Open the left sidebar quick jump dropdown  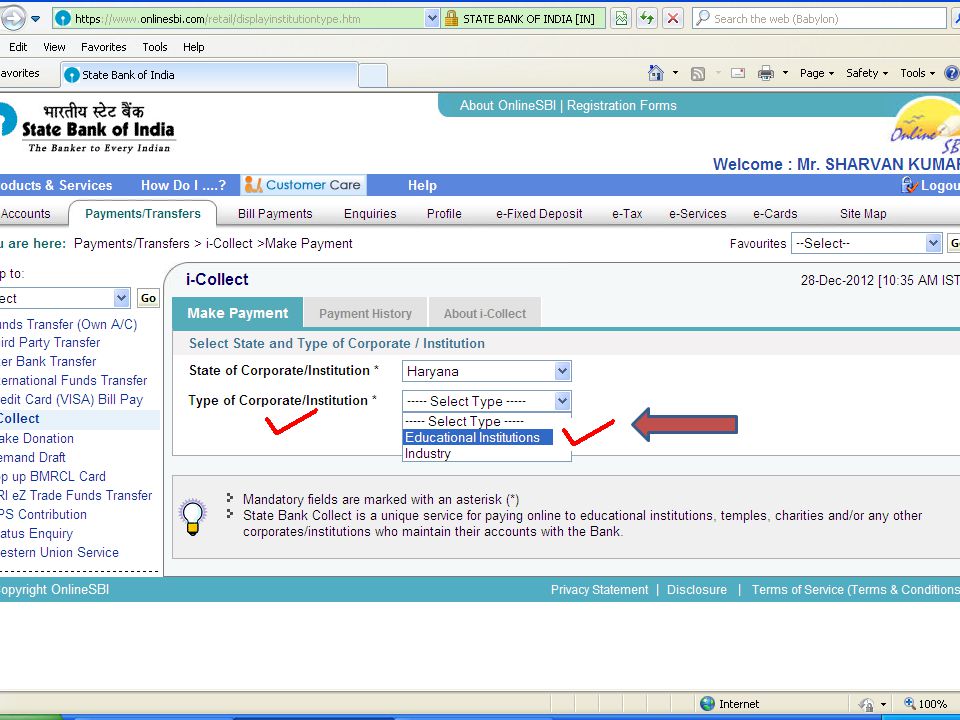pyautogui.click(x=64, y=298)
